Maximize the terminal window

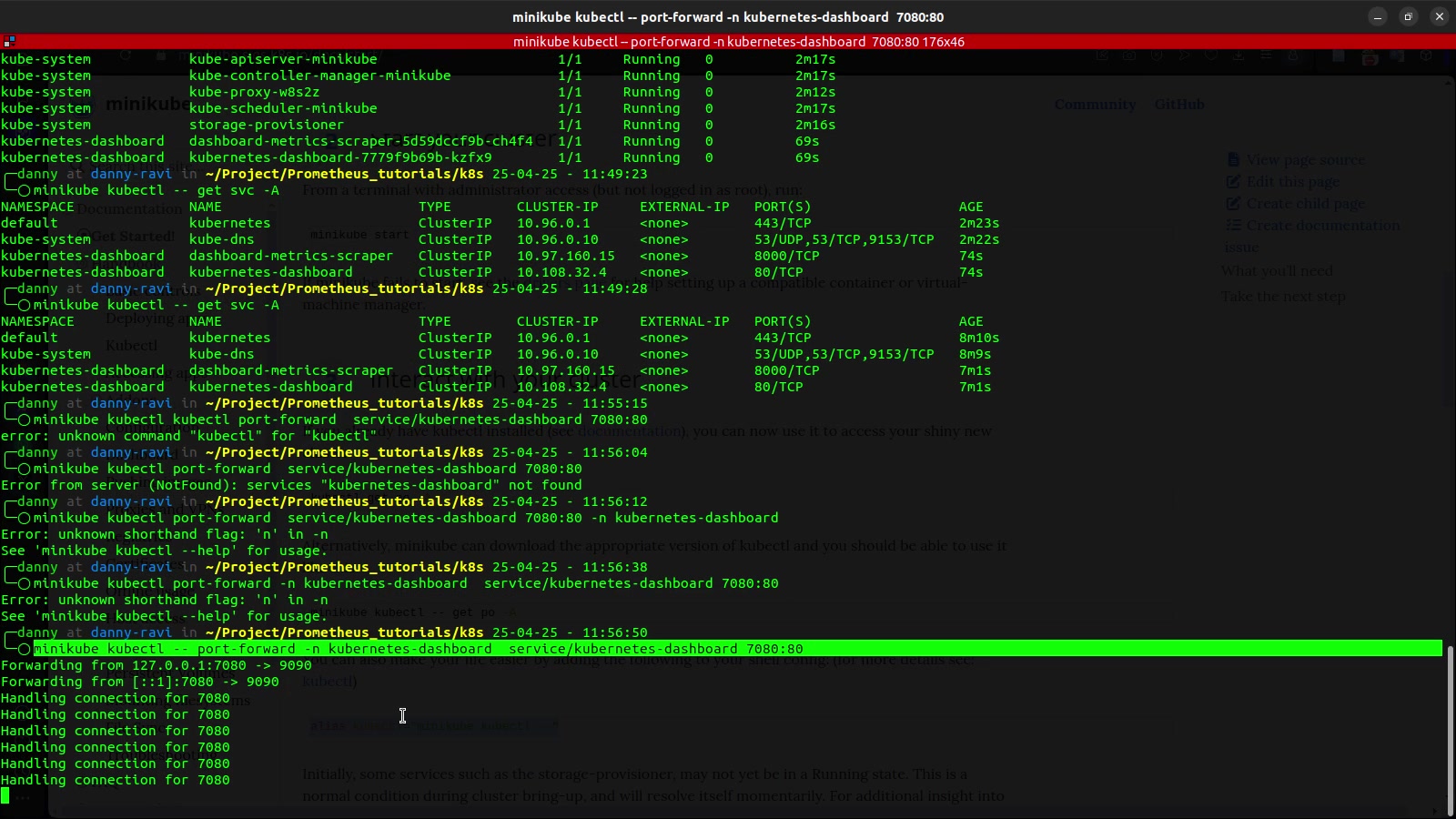tap(1408, 16)
